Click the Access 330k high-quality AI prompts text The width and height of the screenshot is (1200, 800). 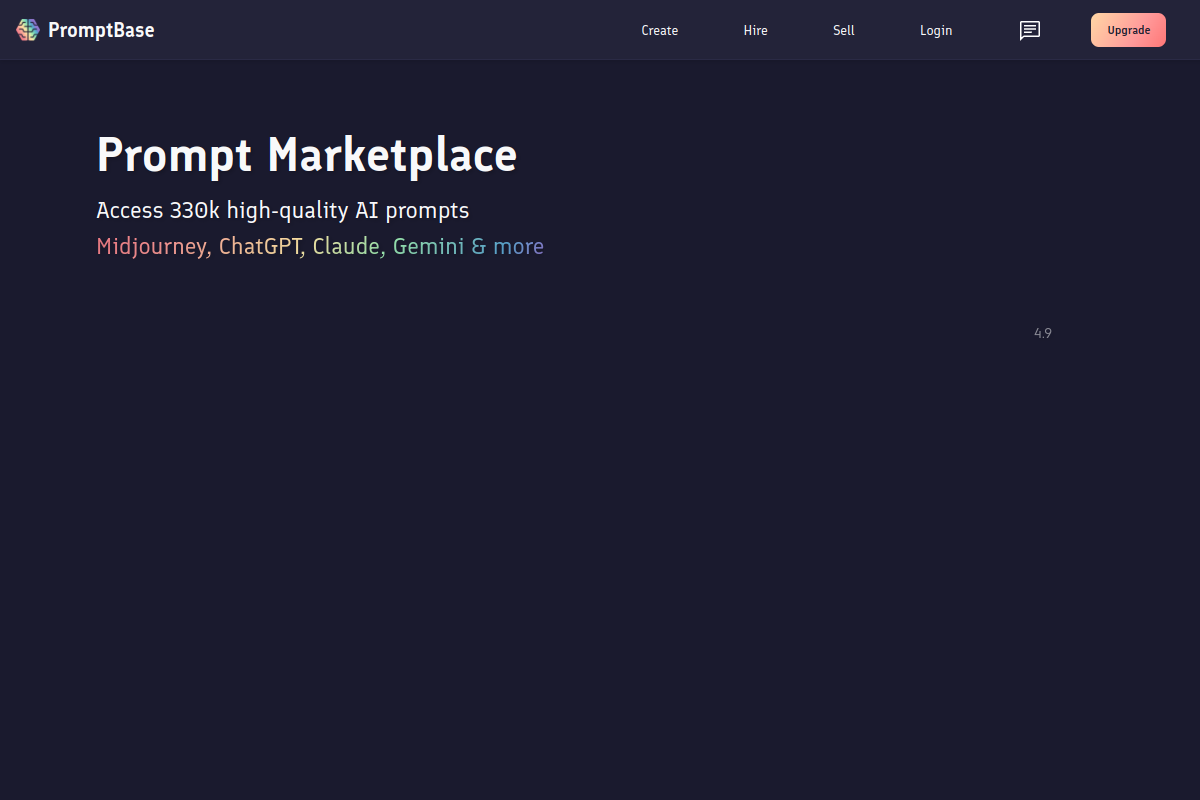(283, 211)
